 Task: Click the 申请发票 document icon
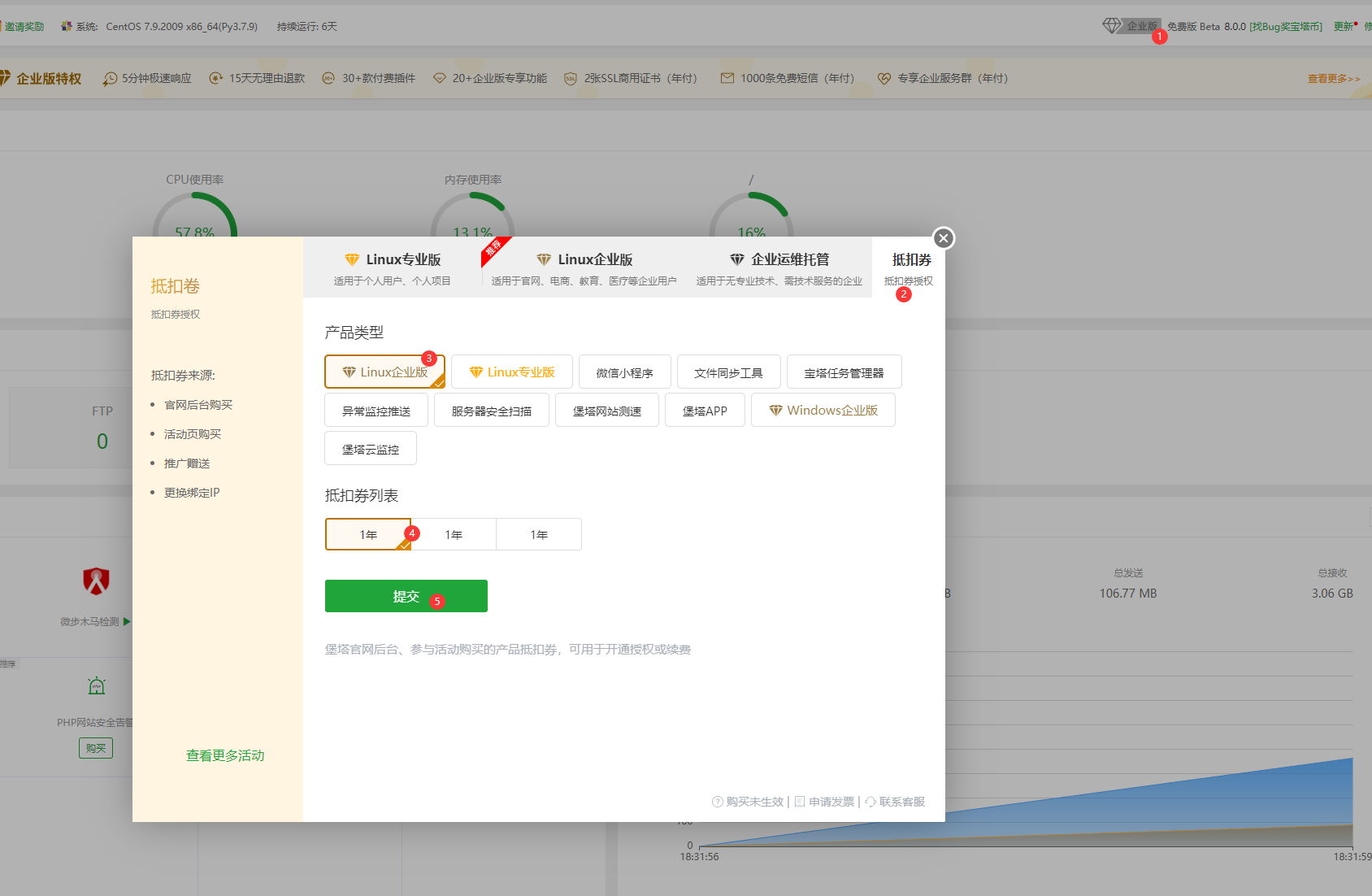tap(800, 802)
